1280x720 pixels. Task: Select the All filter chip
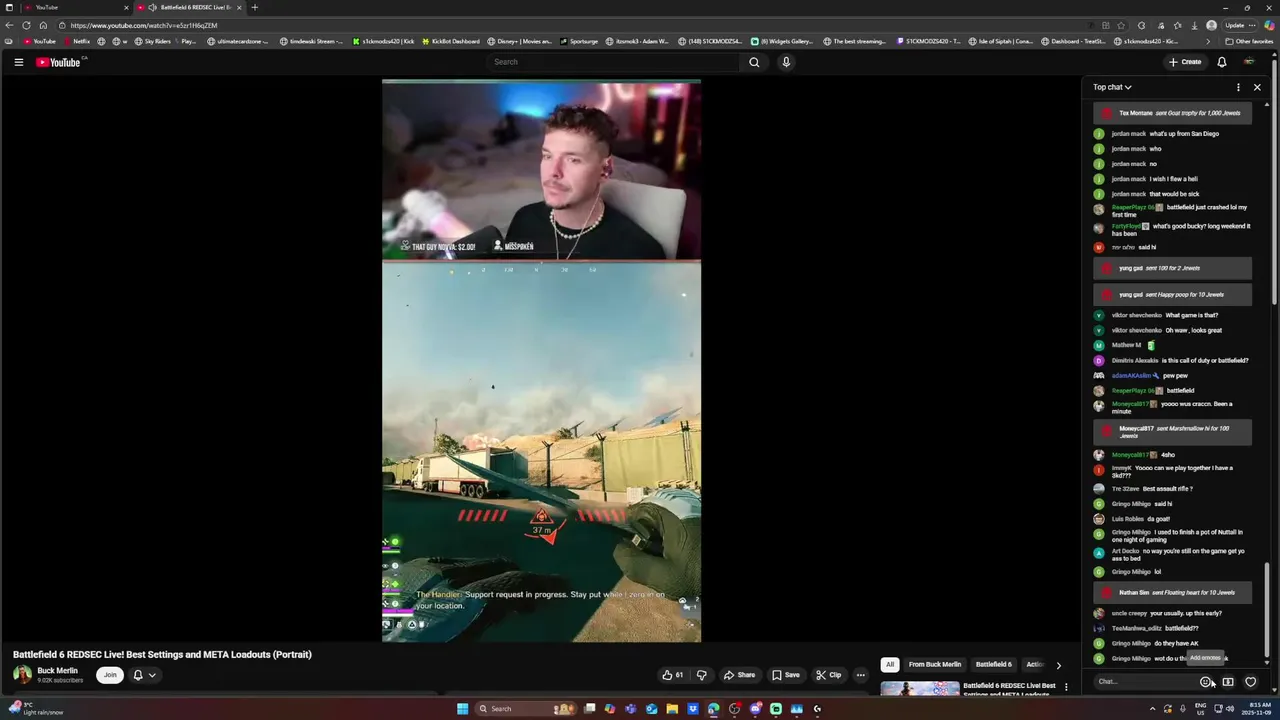(889, 664)
